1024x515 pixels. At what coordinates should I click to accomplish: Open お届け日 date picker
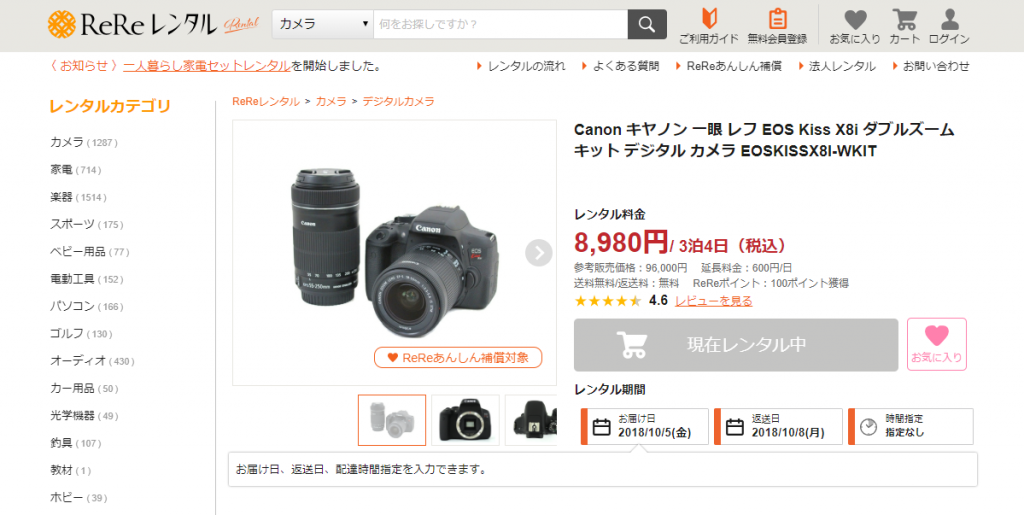pos(645,426)
